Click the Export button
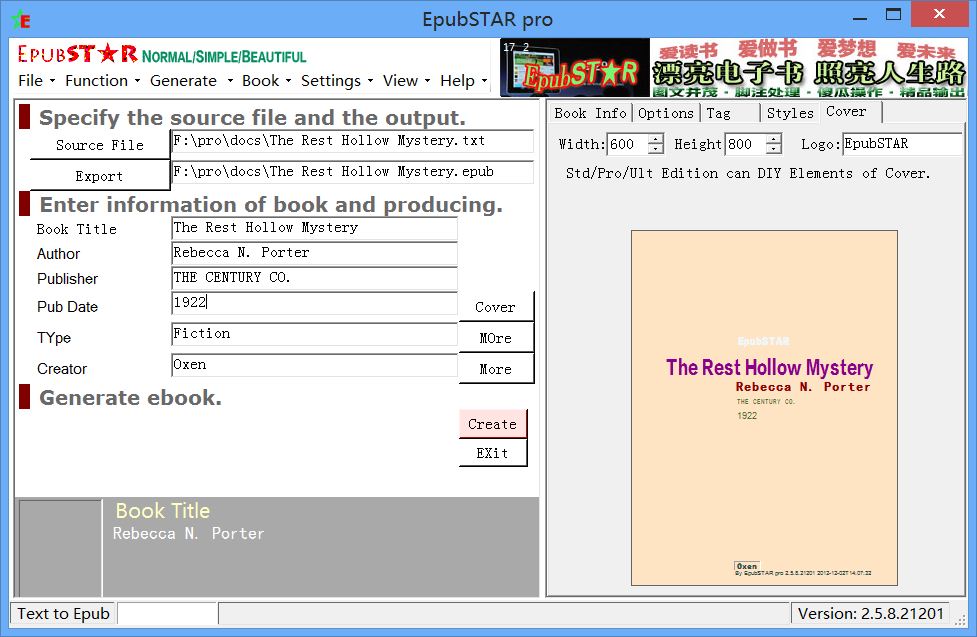Image resolution: width=977 pixels, height=637 pixels. pyautogui.click(x=100, y=176)
